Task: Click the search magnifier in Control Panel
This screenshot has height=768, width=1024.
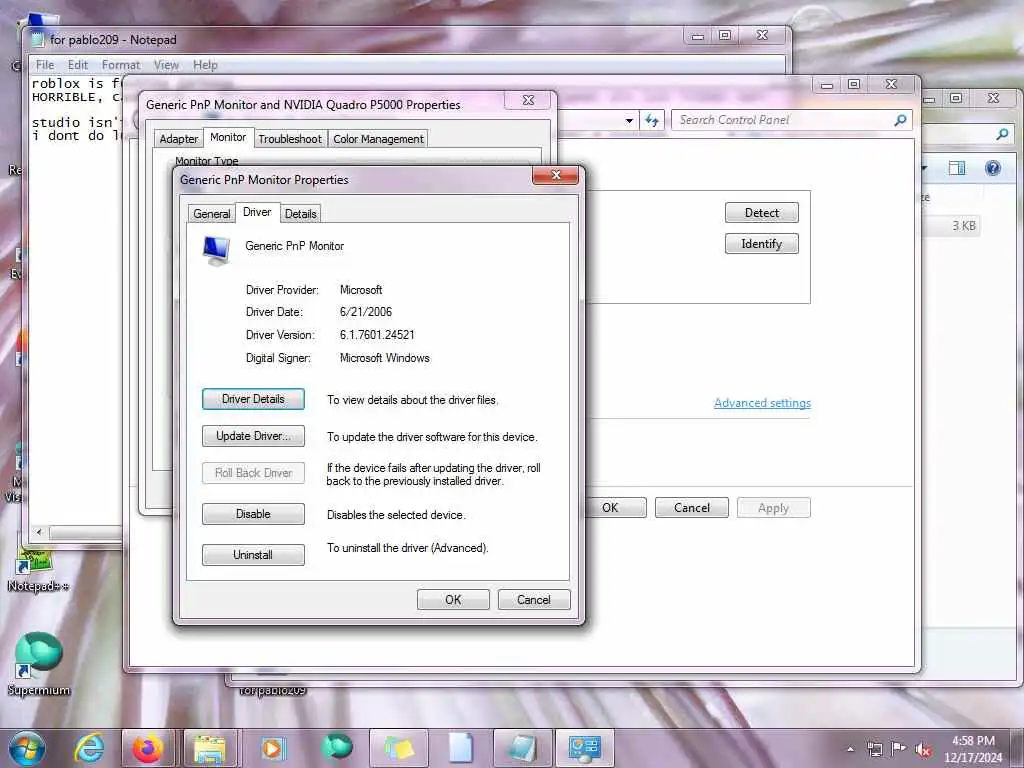Action: tap(901, 120)
